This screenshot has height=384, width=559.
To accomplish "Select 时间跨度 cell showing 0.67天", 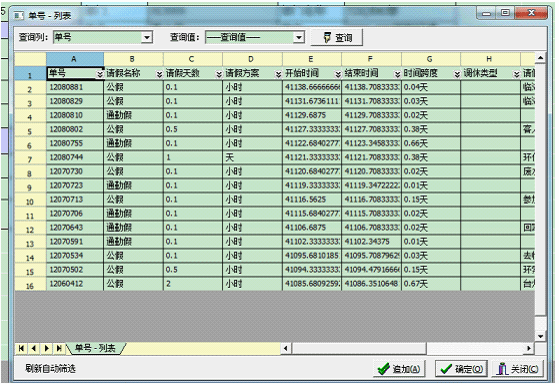I will (x=431, y=284).
